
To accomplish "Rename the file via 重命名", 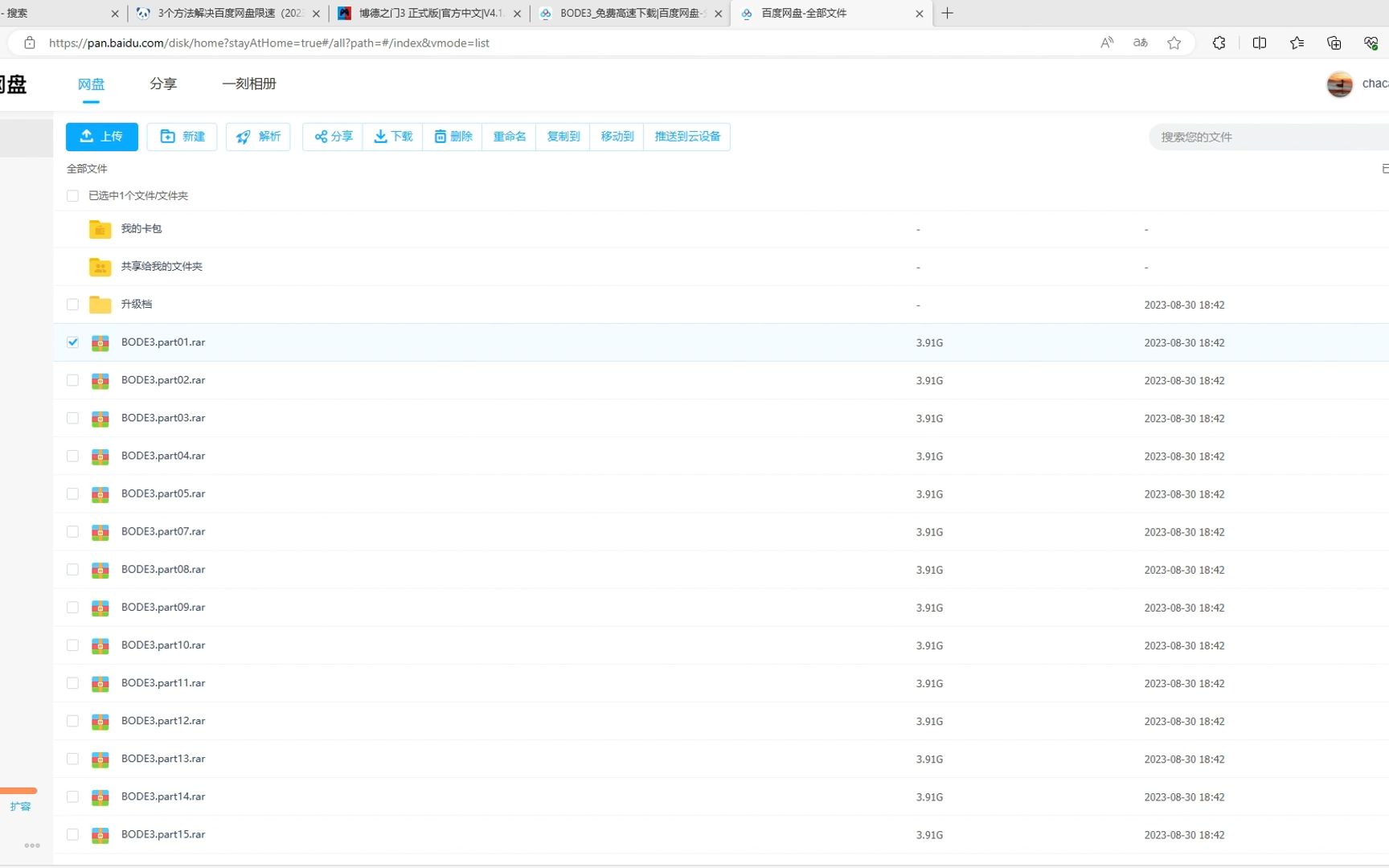I will [x=510, y=137].
